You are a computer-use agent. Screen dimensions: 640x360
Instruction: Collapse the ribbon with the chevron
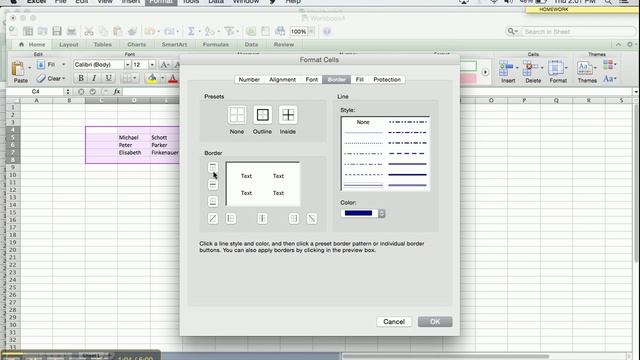click(618, 44)
